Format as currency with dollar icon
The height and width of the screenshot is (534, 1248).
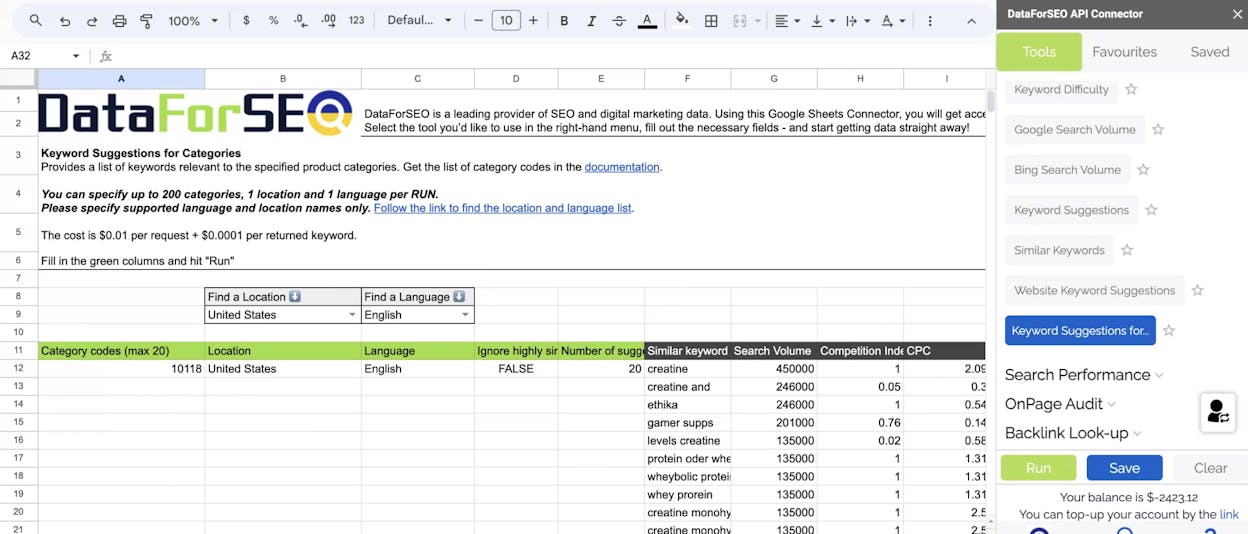[x=246, y=20]
